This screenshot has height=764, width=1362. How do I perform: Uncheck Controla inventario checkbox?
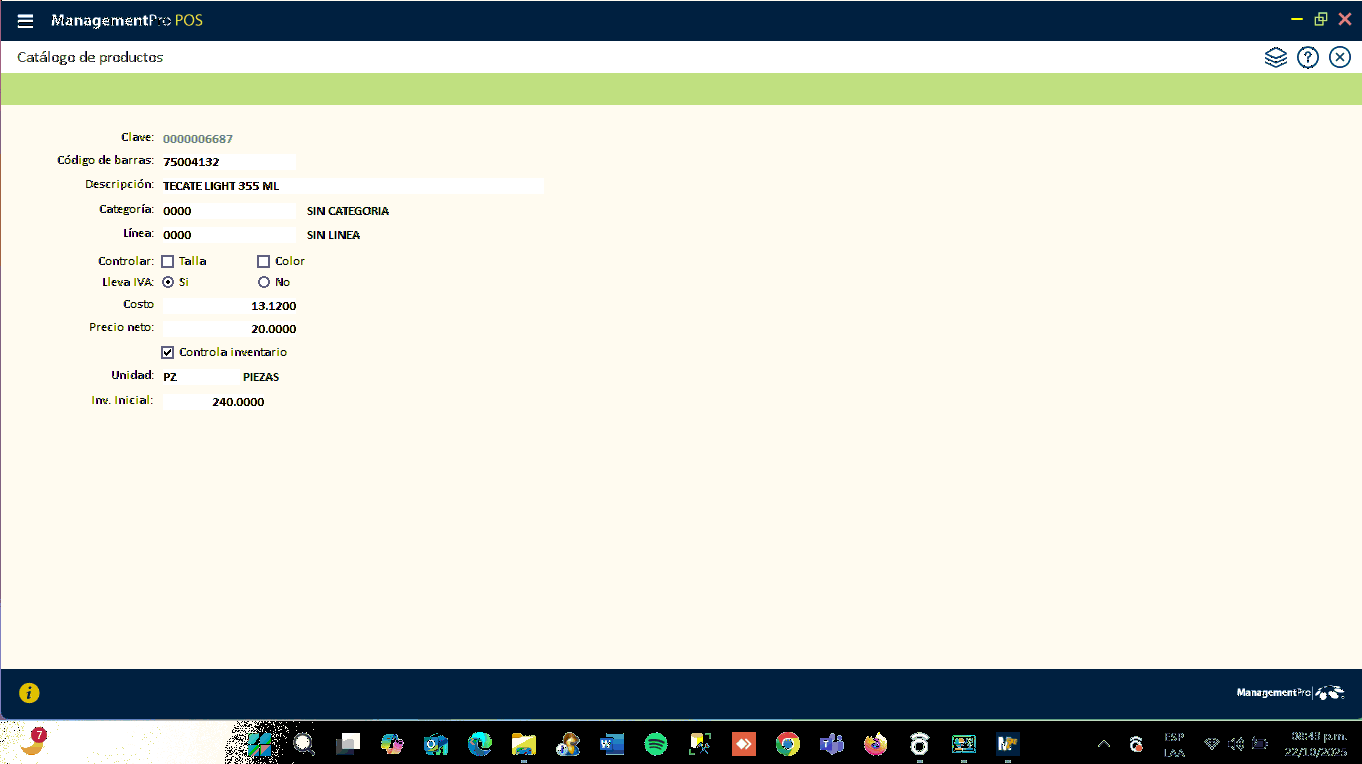(x=168, y=352)
